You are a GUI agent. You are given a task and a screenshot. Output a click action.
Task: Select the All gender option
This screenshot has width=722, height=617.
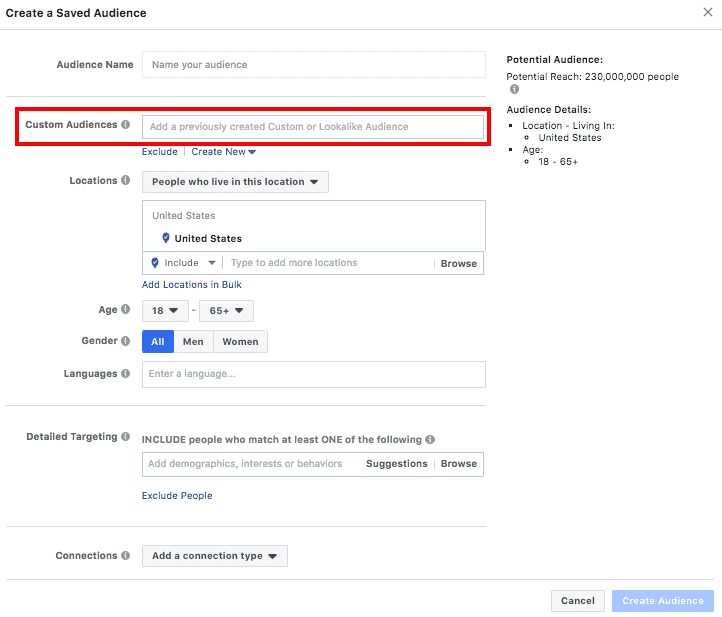[158, 341]
